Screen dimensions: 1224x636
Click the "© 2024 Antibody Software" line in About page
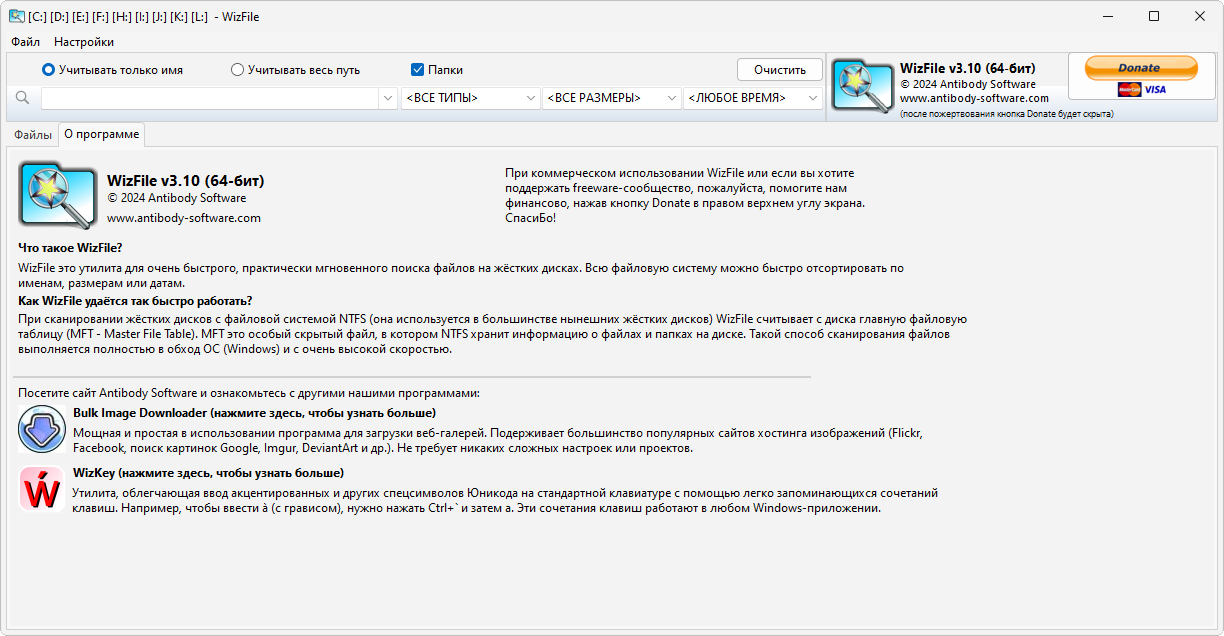point(176,198)
